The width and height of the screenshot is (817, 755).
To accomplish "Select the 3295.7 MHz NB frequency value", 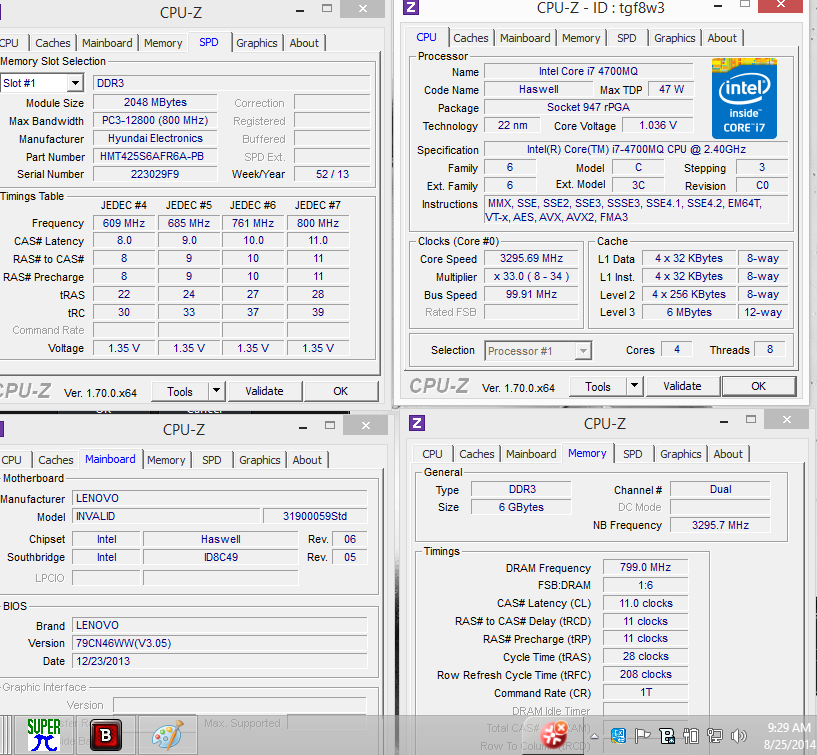I will (720, 525).
